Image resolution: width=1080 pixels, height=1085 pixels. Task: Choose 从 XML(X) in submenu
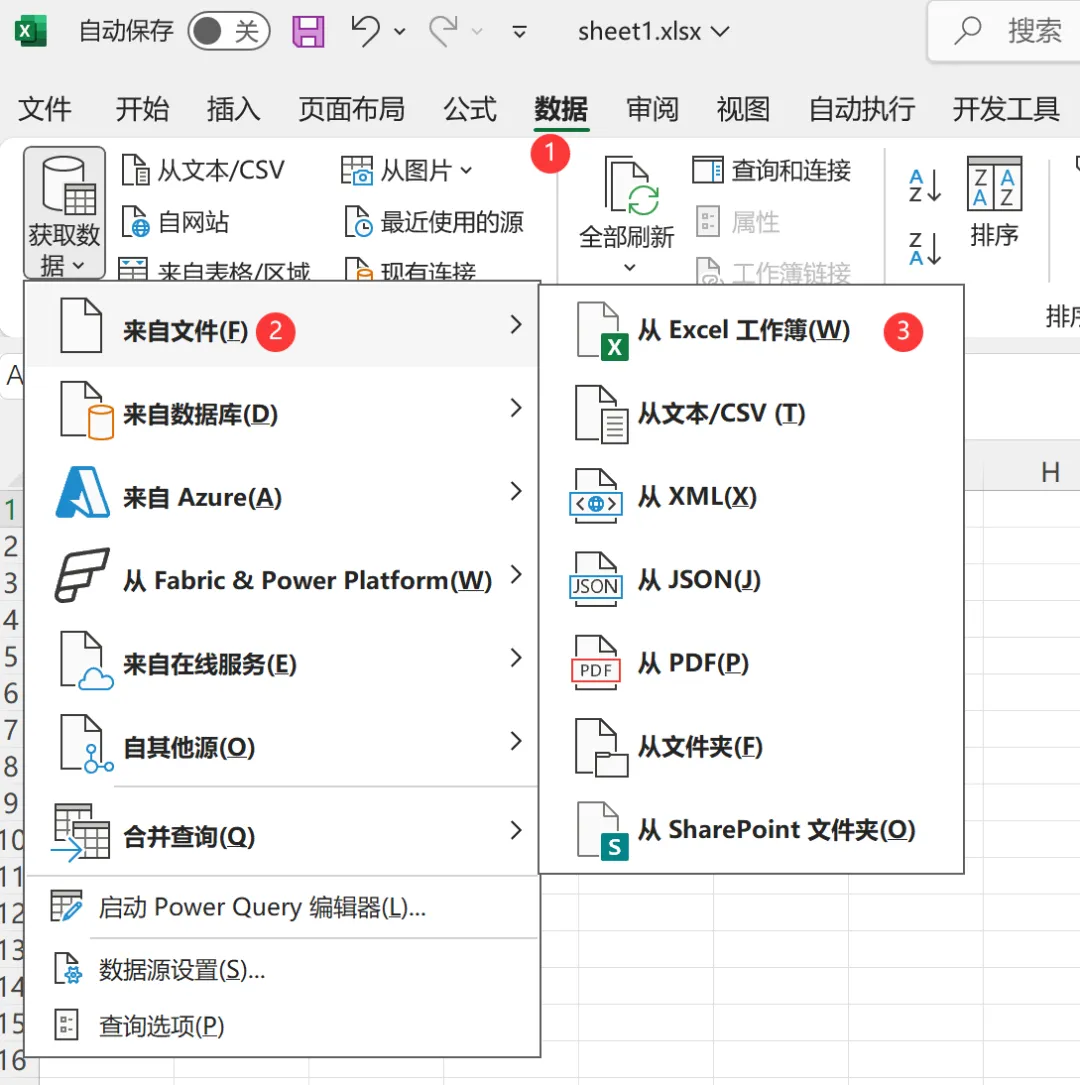pyautogui.click(x=751, y=497)
